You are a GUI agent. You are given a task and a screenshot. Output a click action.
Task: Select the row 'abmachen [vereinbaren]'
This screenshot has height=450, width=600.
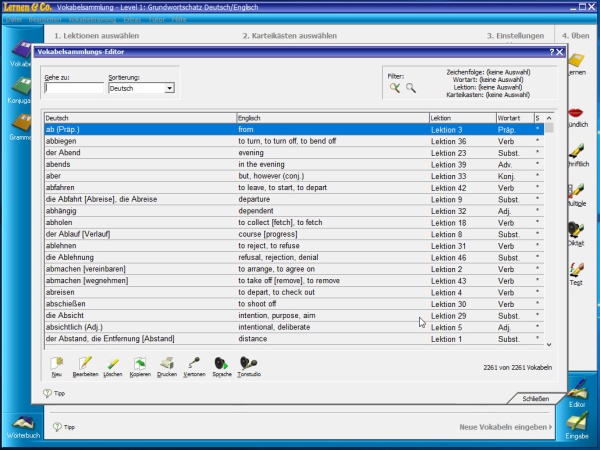pos(294,269)
